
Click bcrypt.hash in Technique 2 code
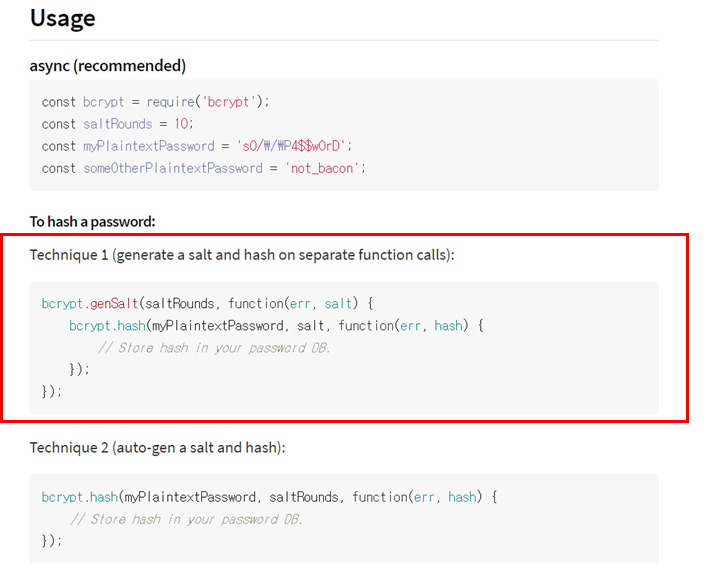click(80, 497)
